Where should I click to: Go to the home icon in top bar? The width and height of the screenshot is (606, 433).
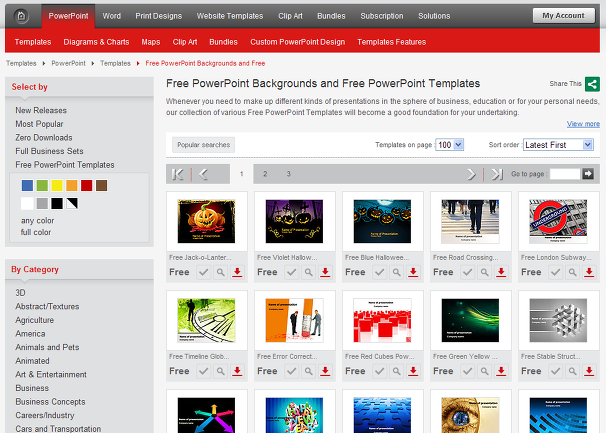click(21, 16)
